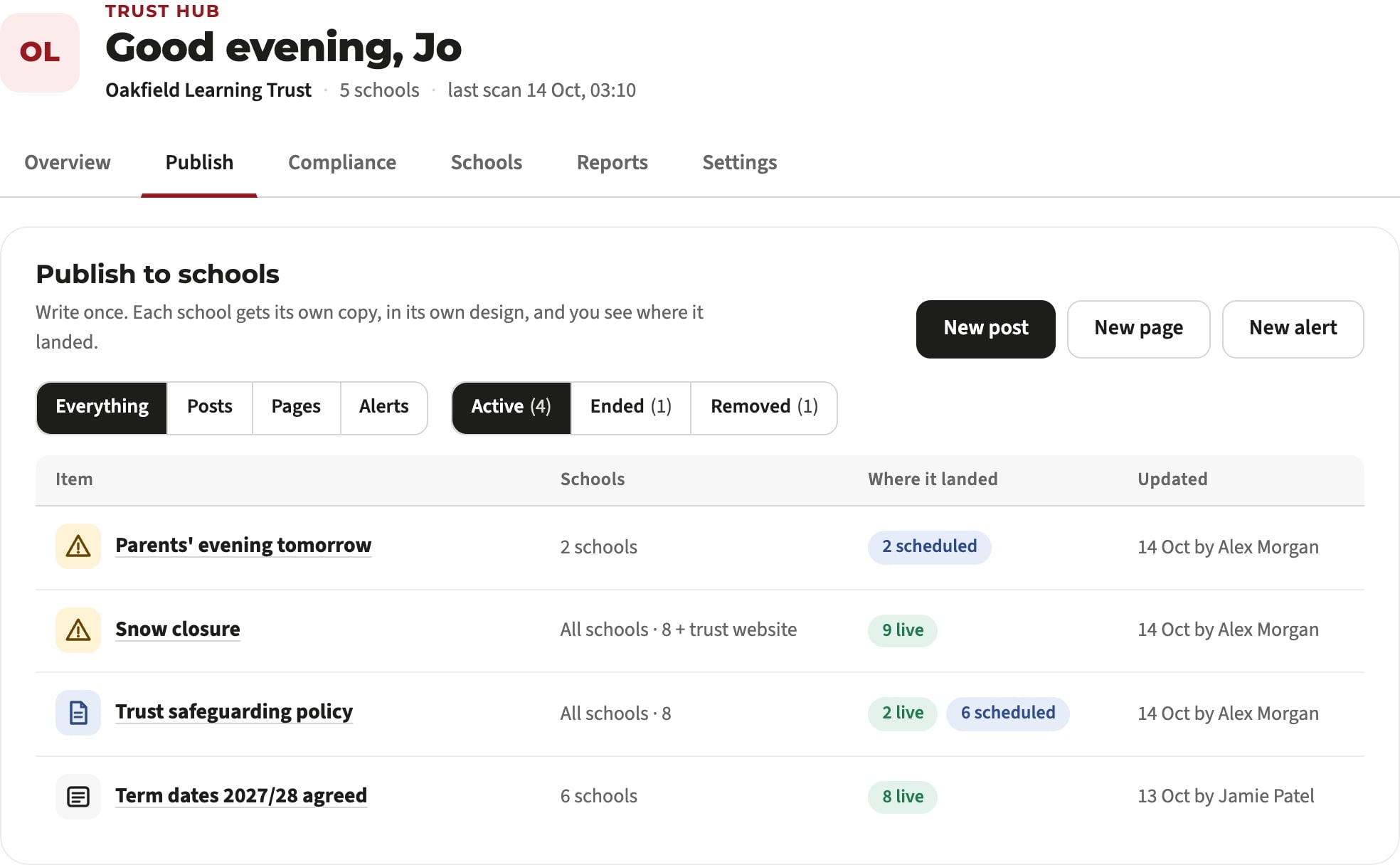Open the Settings tab
1400x865 pixels.
tap(740, 163)
